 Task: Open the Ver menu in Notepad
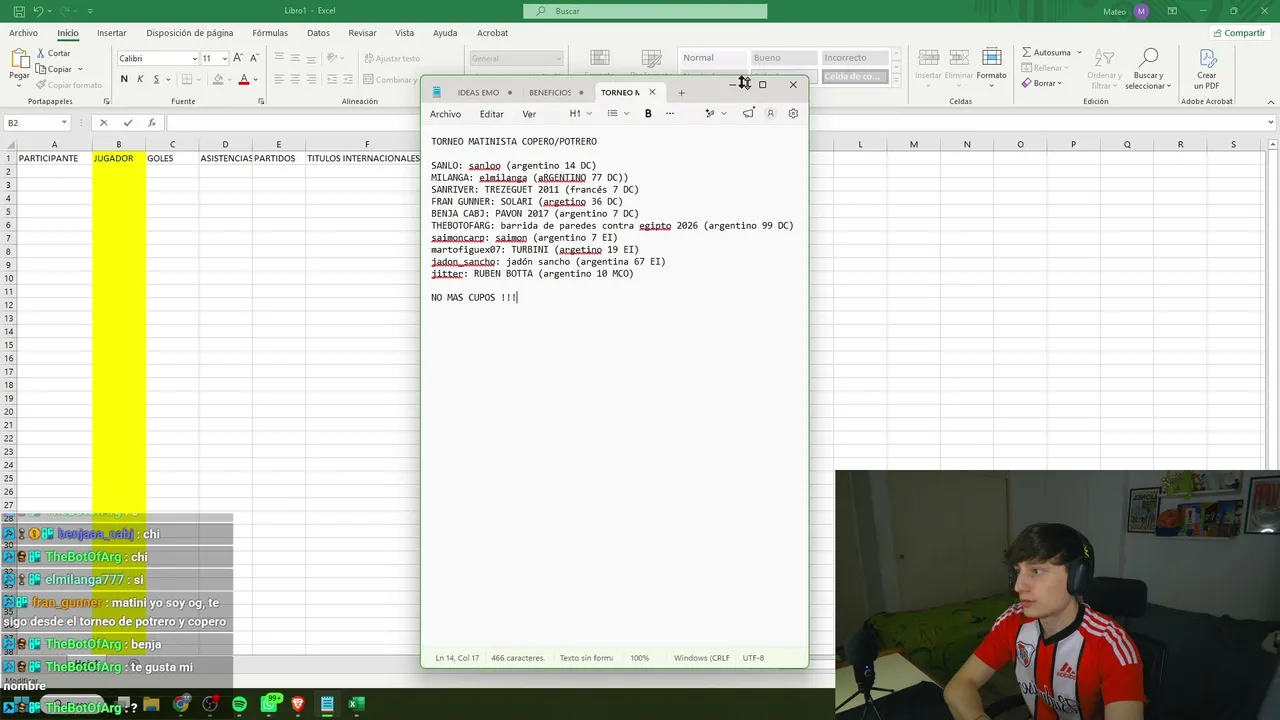coord(529,114)
